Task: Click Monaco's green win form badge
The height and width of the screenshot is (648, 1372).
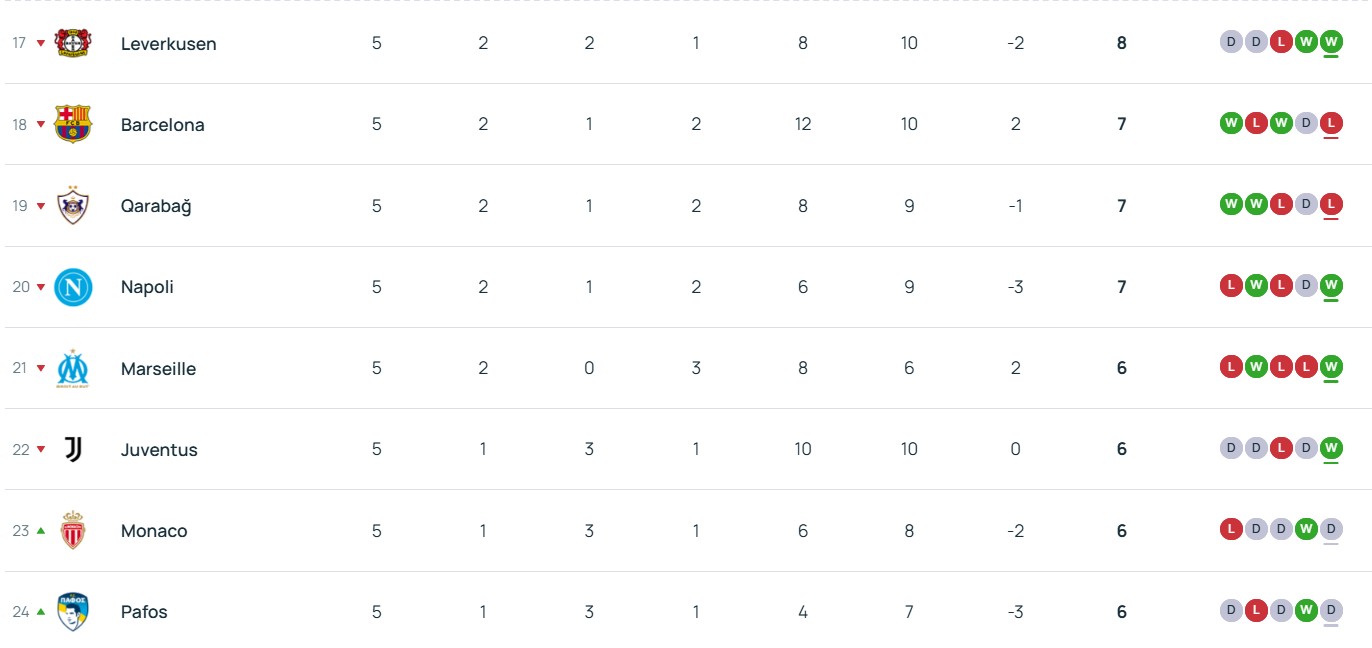Action: (1305, 529)
